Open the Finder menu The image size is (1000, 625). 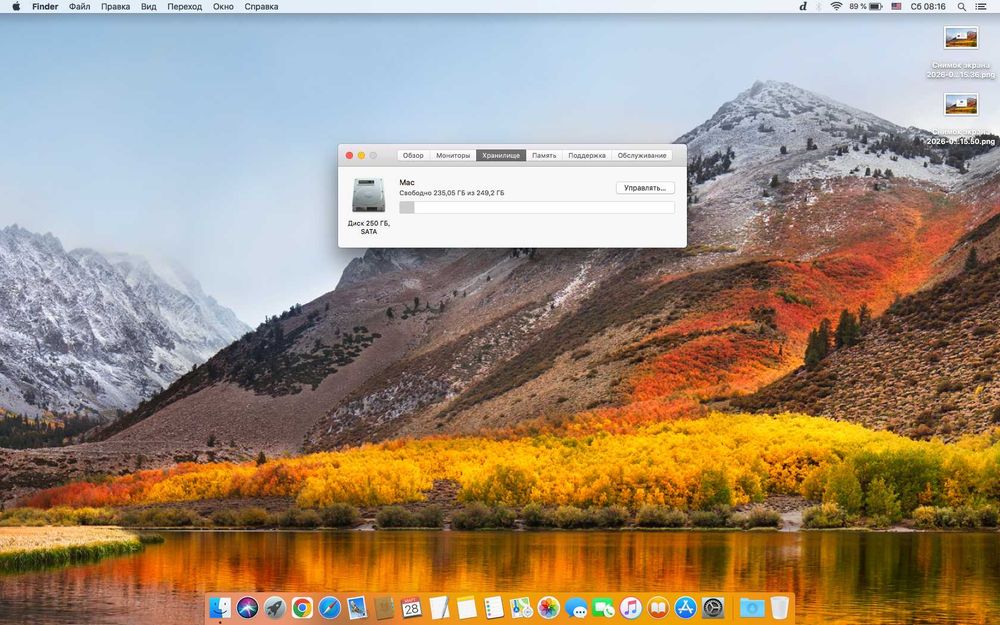point(45,6)
